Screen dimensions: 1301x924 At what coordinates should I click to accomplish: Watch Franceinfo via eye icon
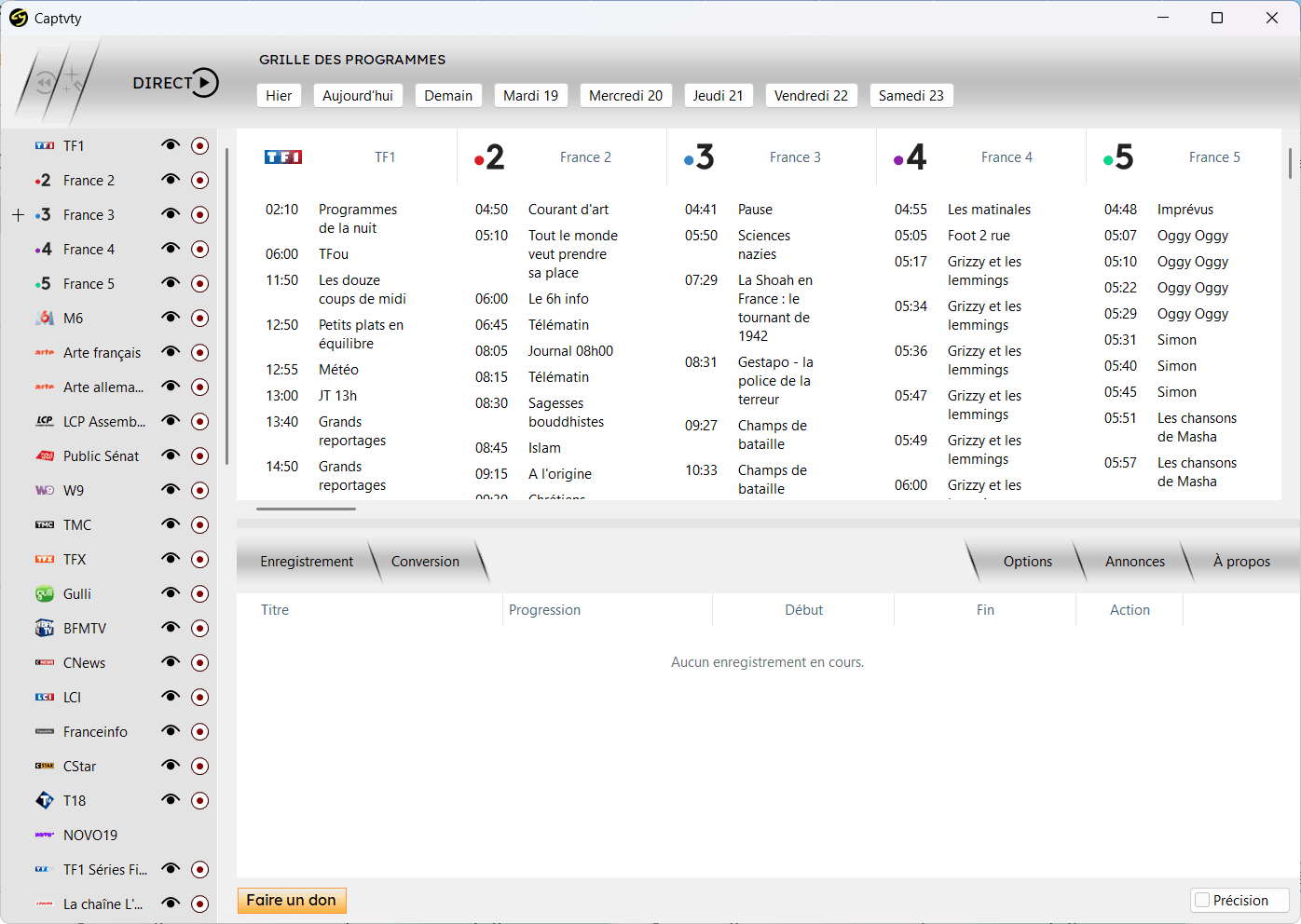click(x=170, y=731)
